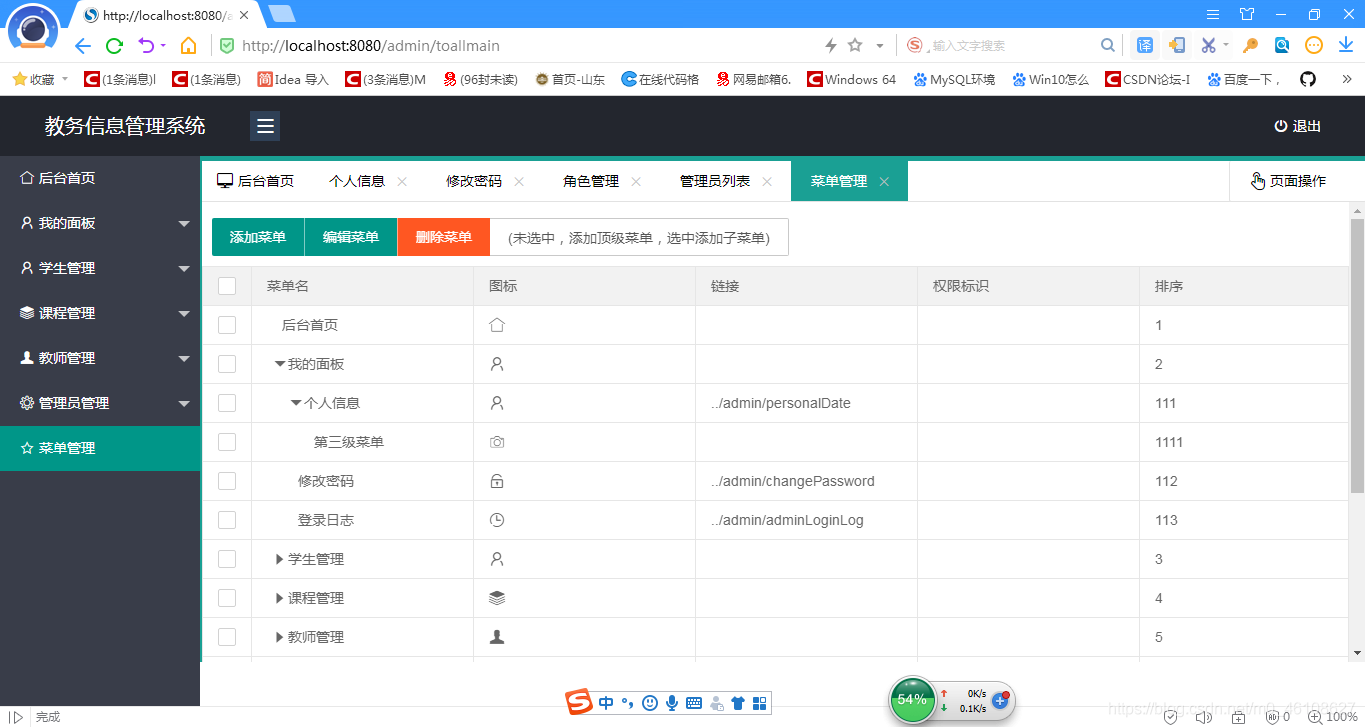Close the 菜单管理 tab
Viewport: 1365px width, 727px height.
[884, 182]
